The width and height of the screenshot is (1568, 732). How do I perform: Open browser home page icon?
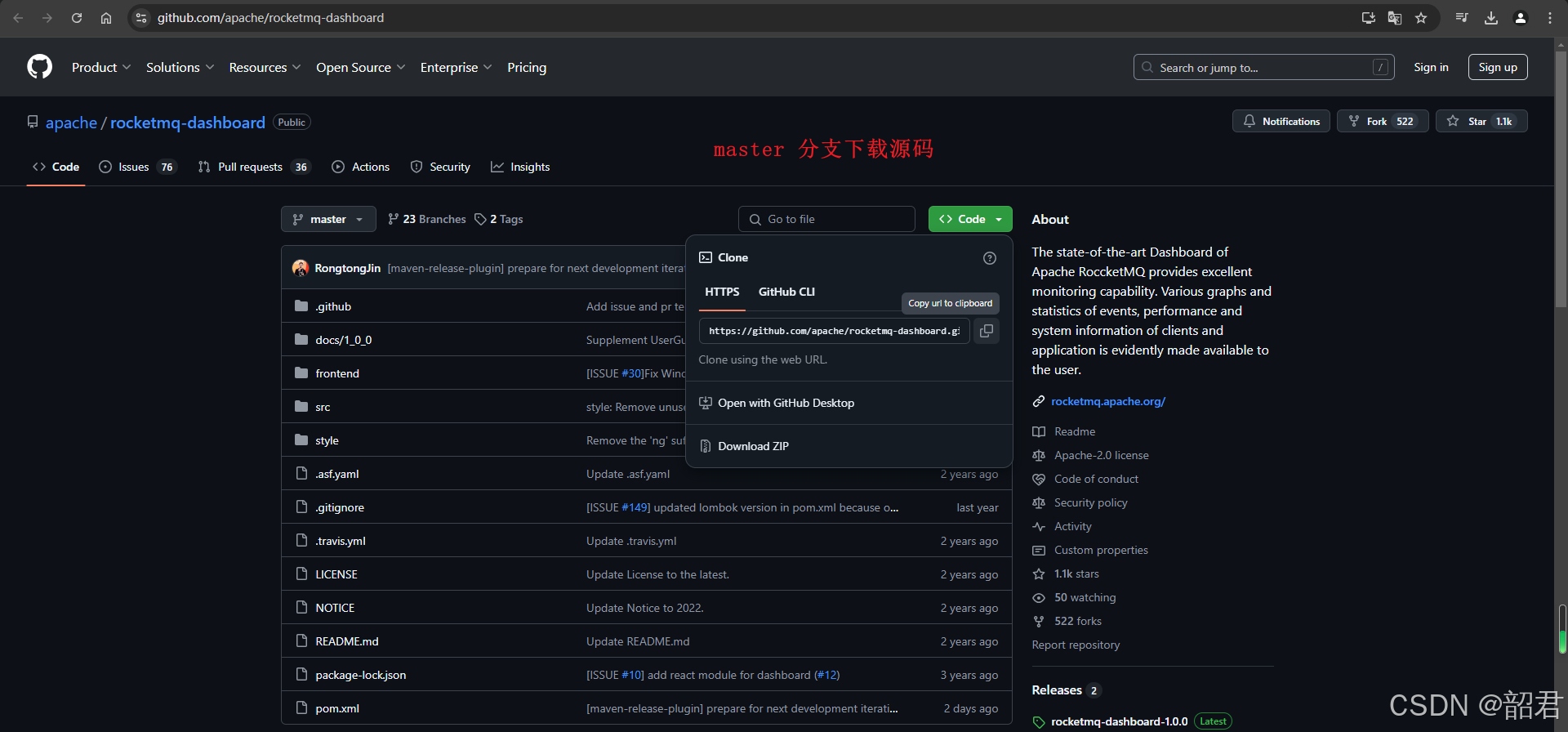(106, 18)
